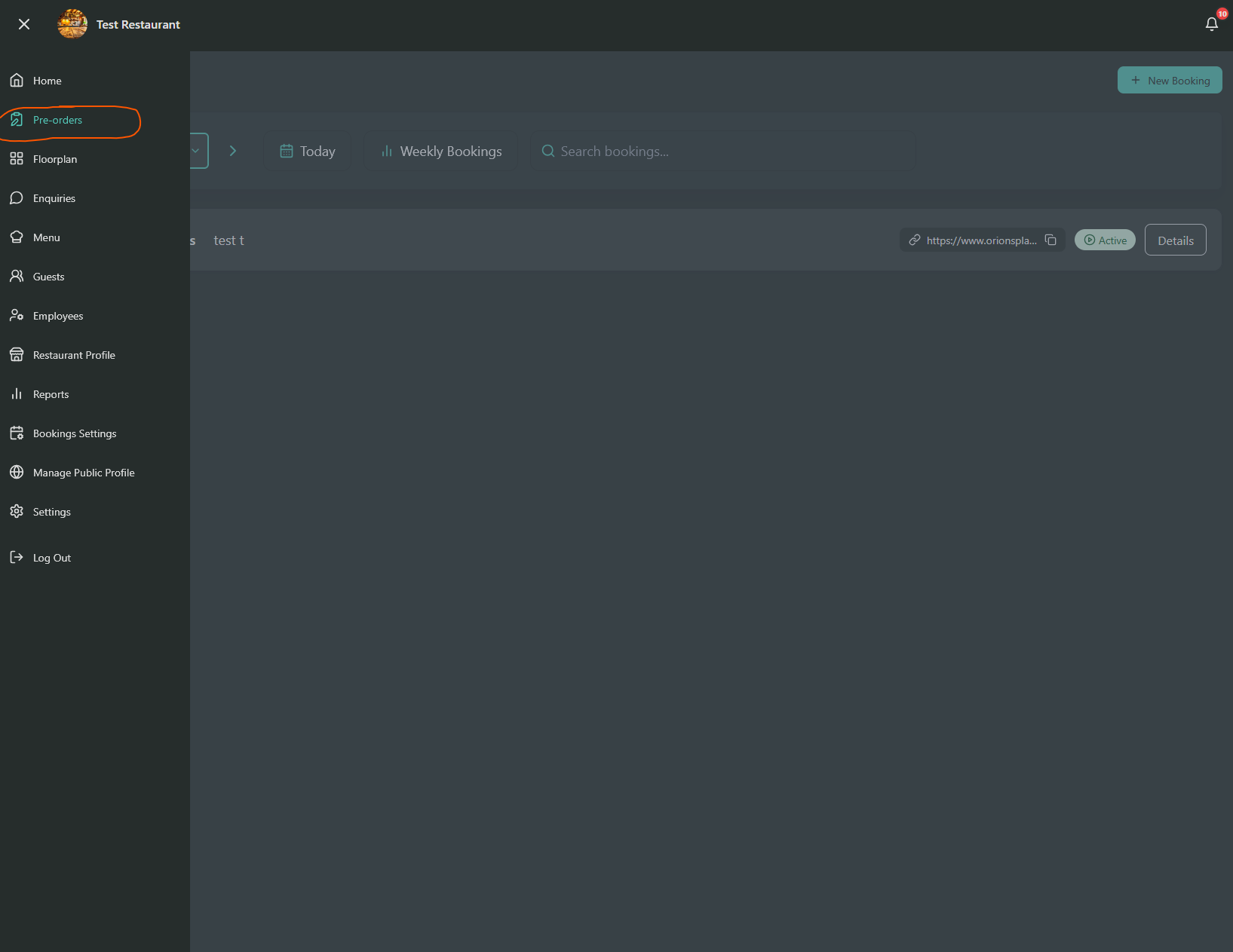Click inside the Search bookings field
The width and height of the screenshot is (1233, 952).
(x=722, y=151)
